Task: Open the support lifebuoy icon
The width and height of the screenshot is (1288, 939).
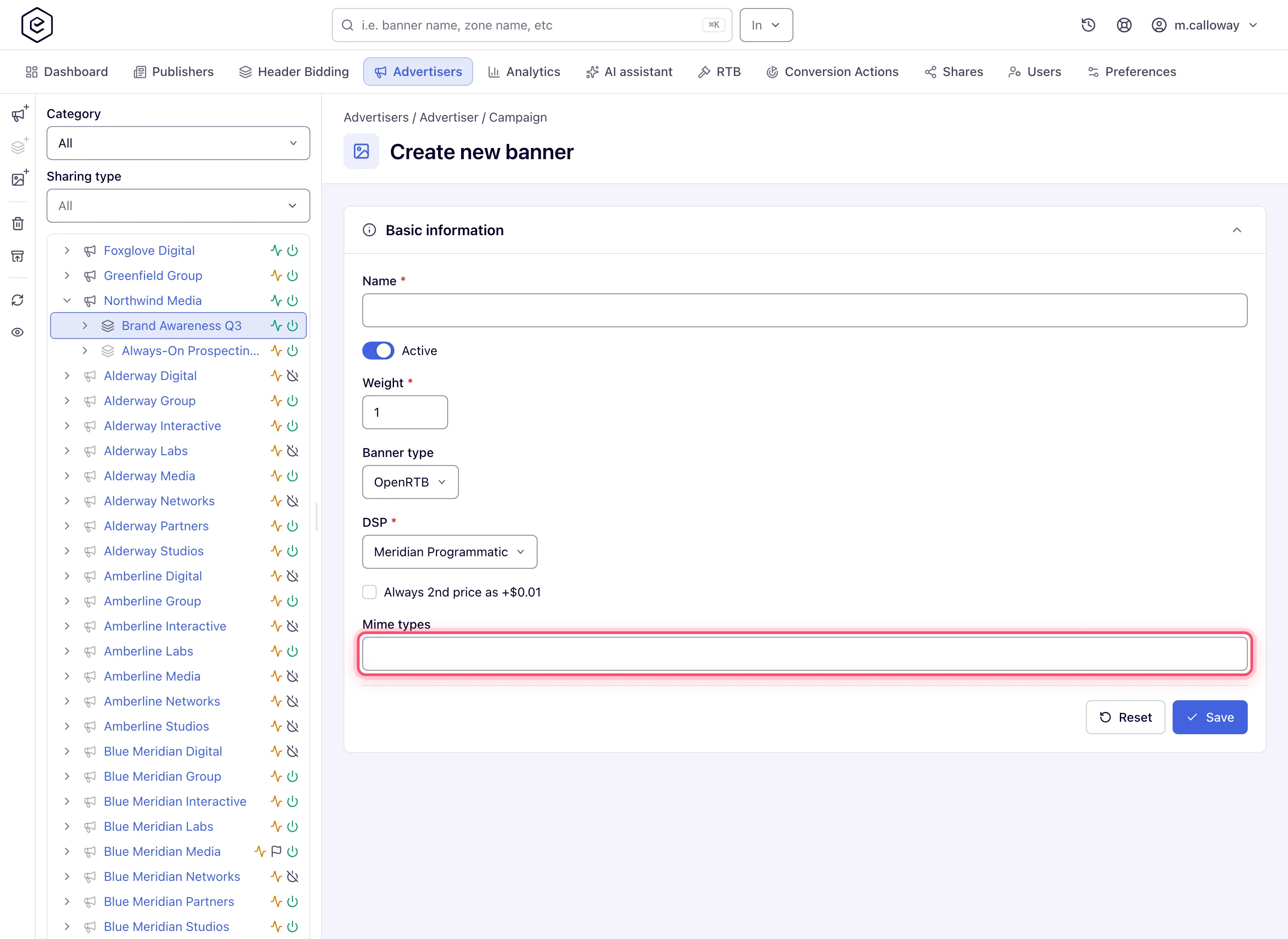Action: pos(1124,25)
